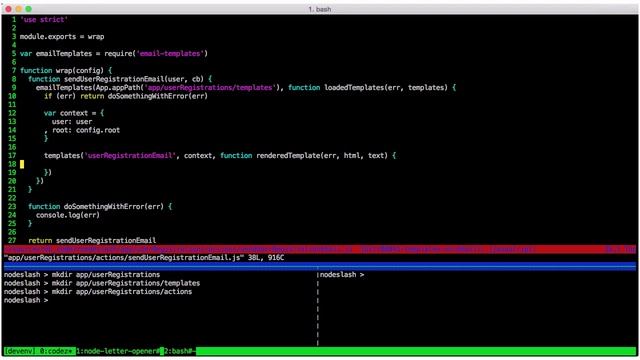This screenshot has height=360, width=640.
Task: Close the terminal window with red button
Action: pos(9,9)
